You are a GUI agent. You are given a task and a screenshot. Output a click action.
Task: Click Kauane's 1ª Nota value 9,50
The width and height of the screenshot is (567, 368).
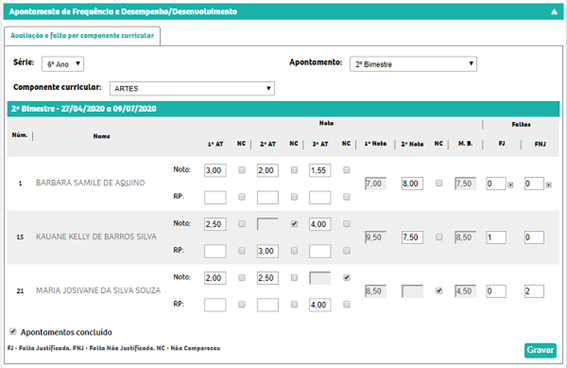[375, 238]
